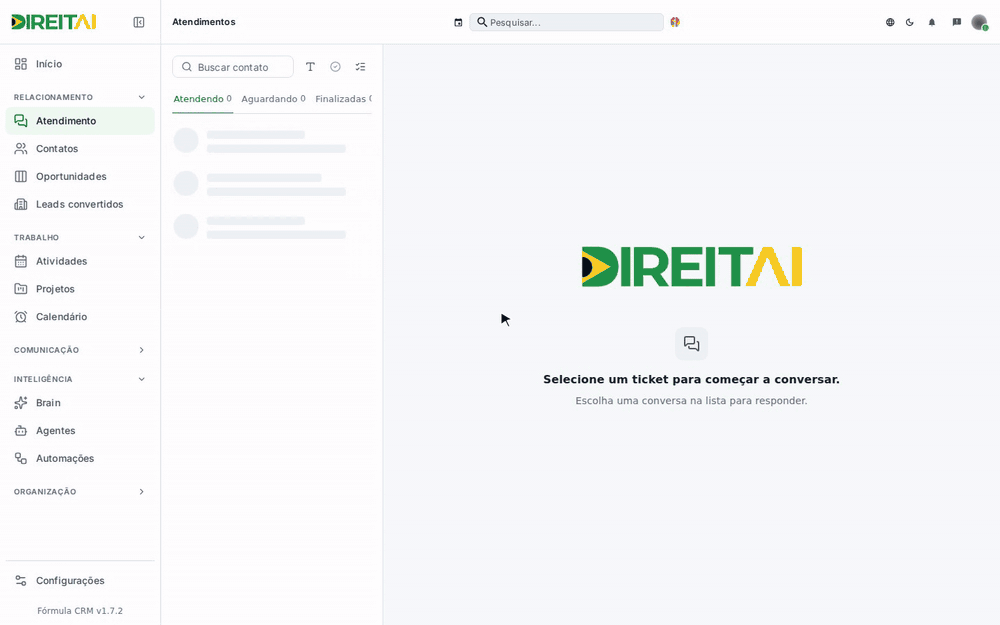The height and width of the screenshot is (625, 1000).
Task: Open the user avatar menu
Action: 979,22
